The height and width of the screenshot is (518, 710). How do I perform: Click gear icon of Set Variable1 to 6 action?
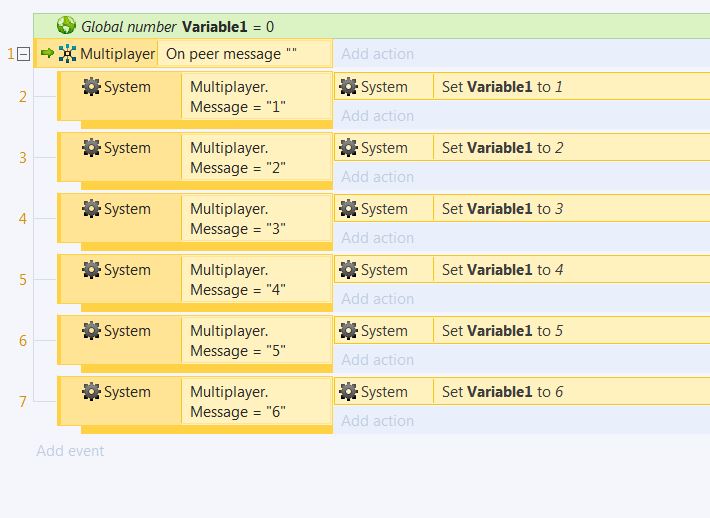point(348,392)
